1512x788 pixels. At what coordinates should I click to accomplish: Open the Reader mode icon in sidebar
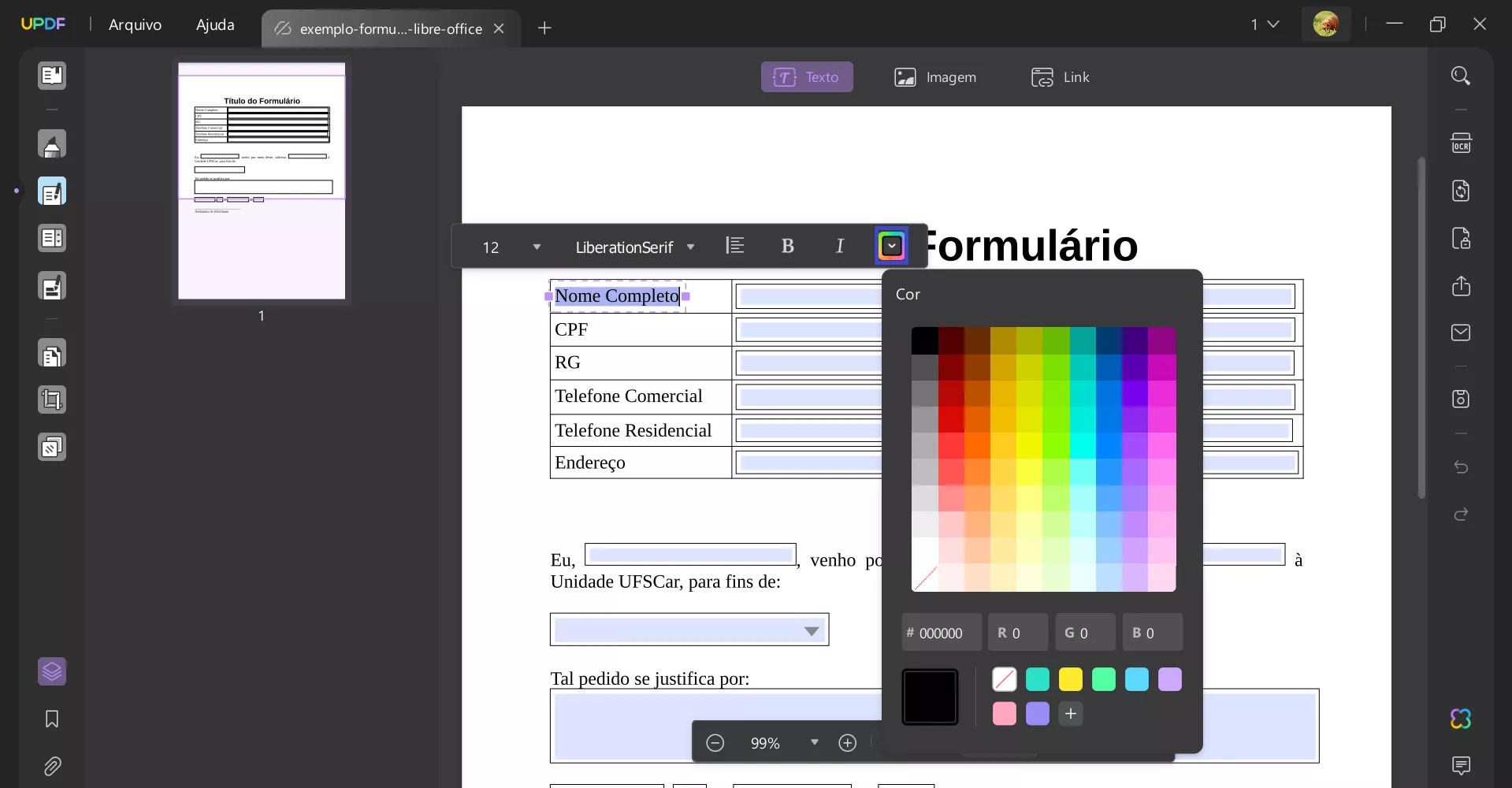click(x=52, y=76)
